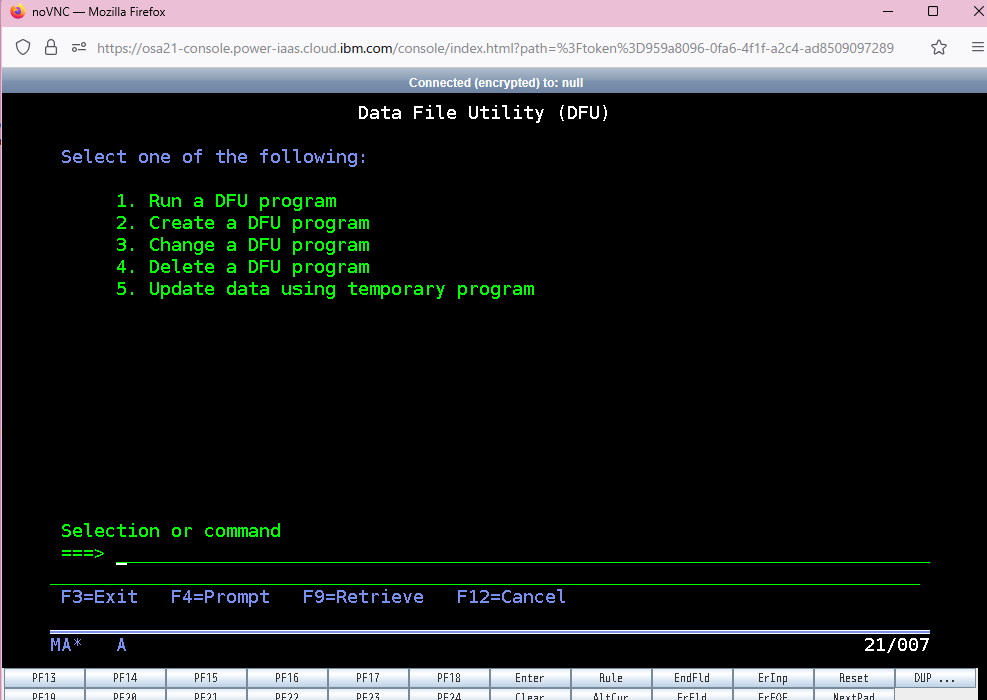Click the Enter key button
This screenshot has width=987, height=700.
point(530,678)
